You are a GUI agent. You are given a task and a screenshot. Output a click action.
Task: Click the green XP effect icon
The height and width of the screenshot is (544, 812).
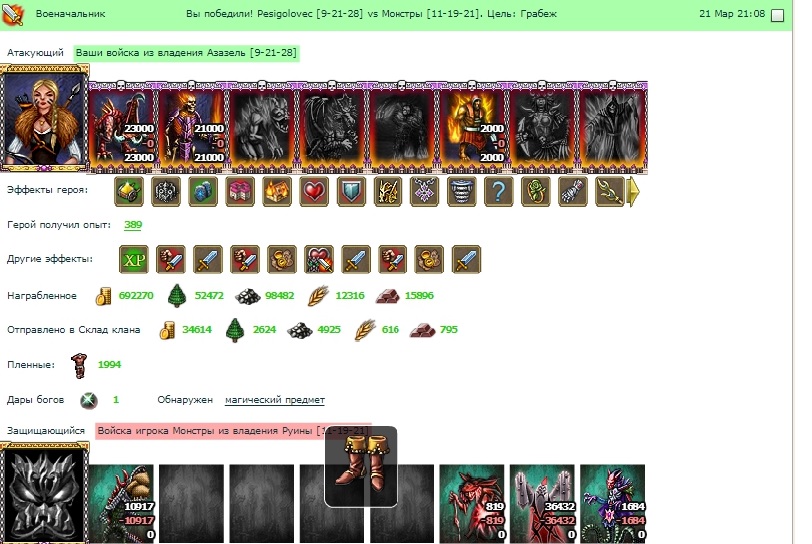[134, 259]
